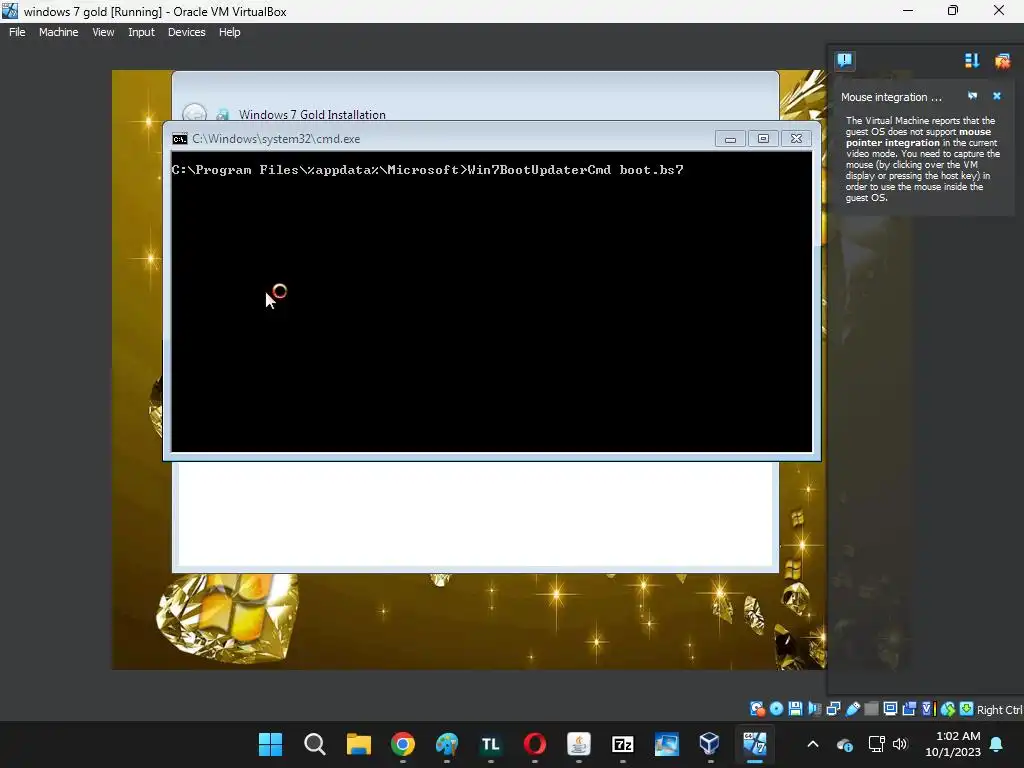
Task: Click the do-not-show-again icon on Mouse integration notice
Action: point(972,96)
